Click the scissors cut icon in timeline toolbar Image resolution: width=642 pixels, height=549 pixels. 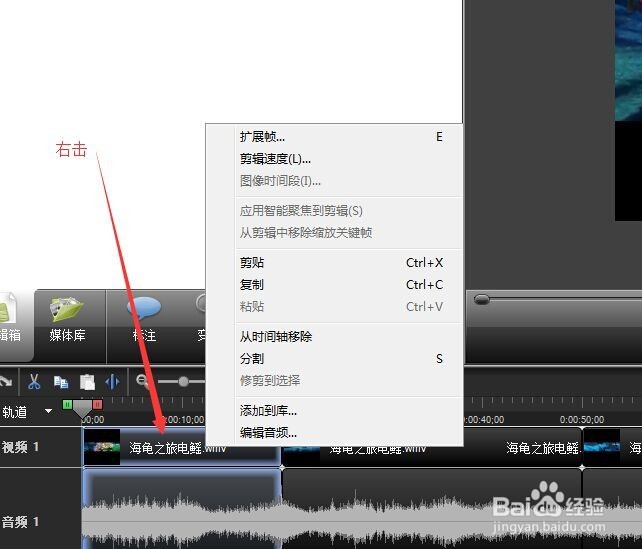(34, 382)
